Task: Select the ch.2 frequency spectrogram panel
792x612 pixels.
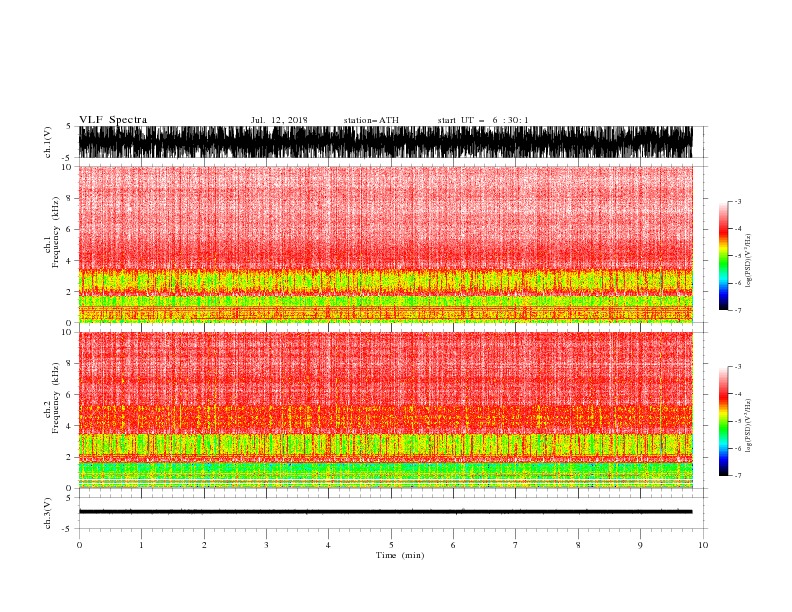Action: (x=386, y=410)
